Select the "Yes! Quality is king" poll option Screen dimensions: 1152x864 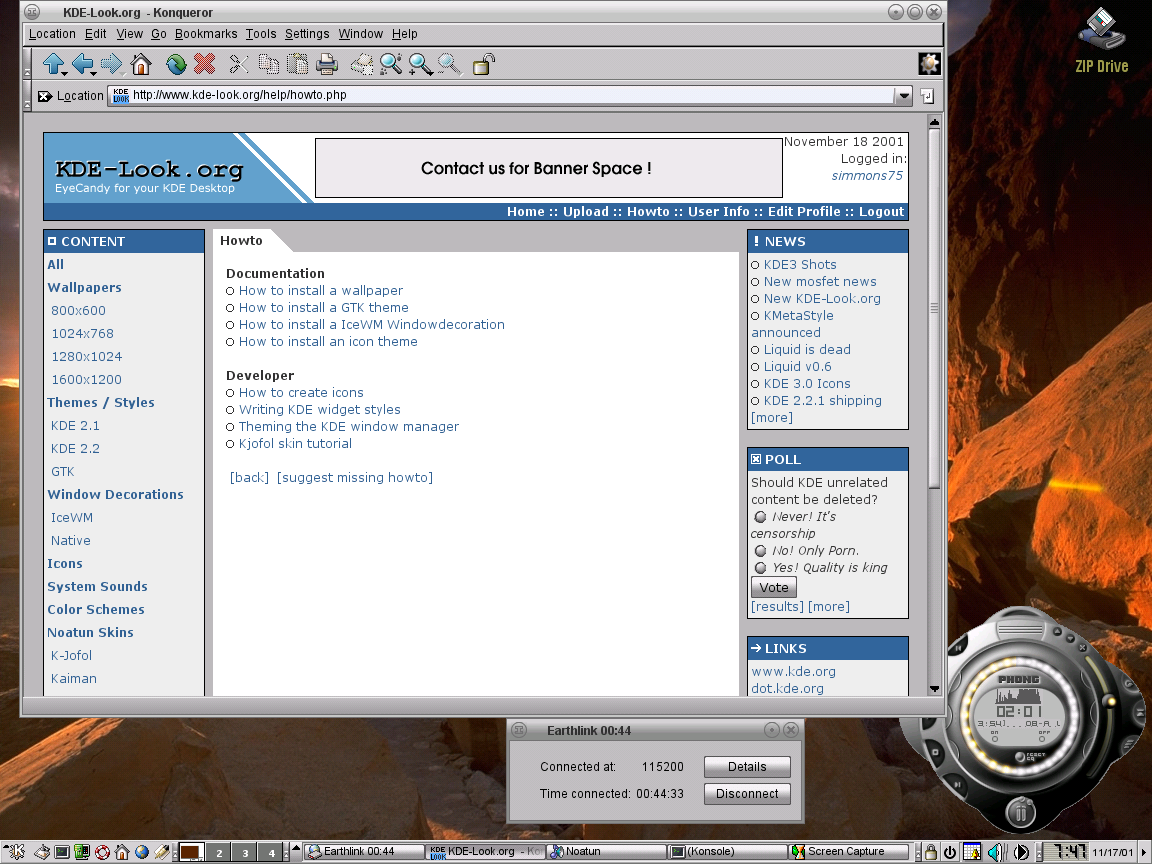pyautogui.click(x=760, y=568)
